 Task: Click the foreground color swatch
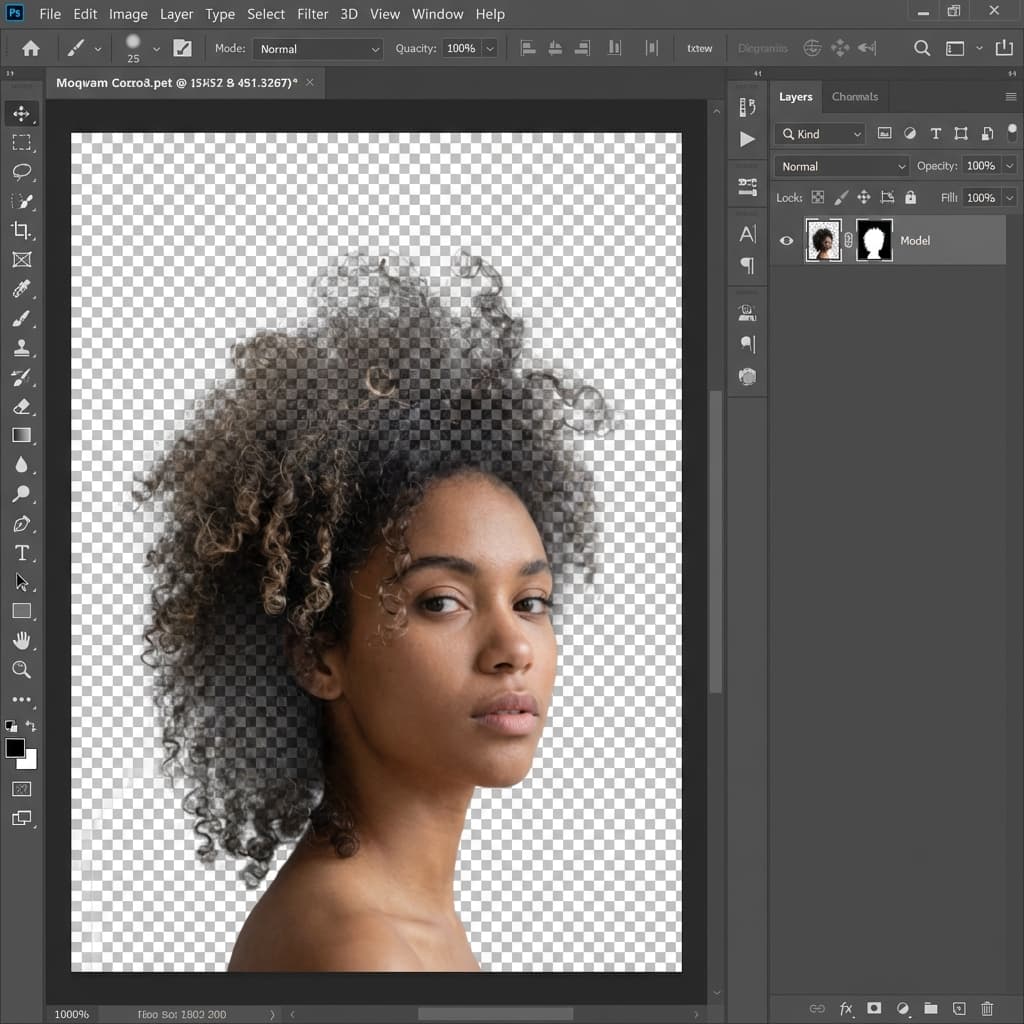(x=17, y=749)
